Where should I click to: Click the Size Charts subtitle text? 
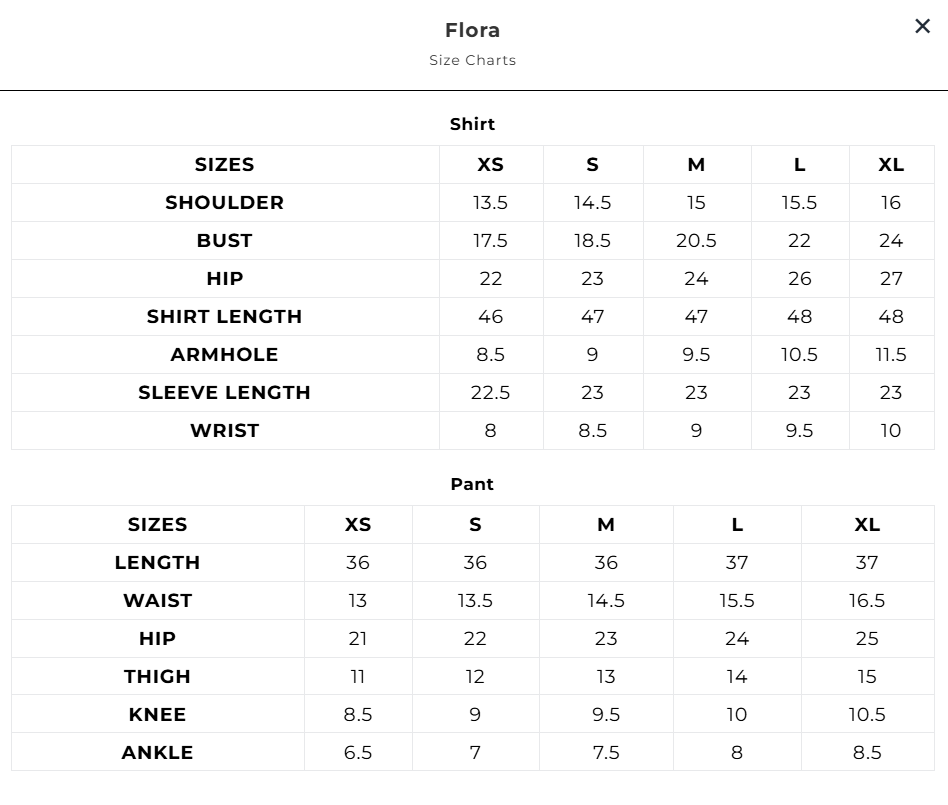(473, 60)
